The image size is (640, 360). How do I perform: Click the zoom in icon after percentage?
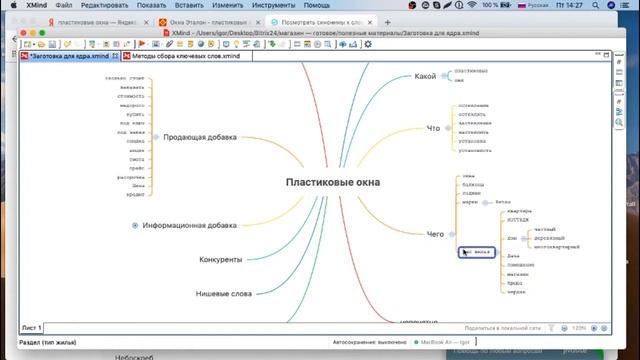click(594, 328)
